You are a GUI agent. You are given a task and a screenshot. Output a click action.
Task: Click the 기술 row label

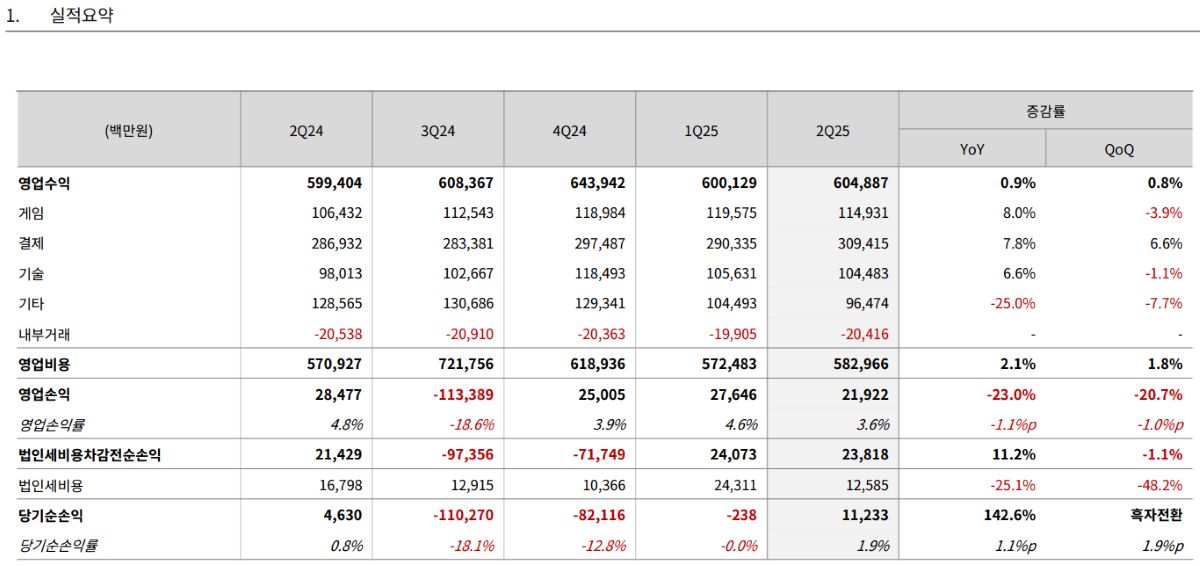click(x=31, y=273)
